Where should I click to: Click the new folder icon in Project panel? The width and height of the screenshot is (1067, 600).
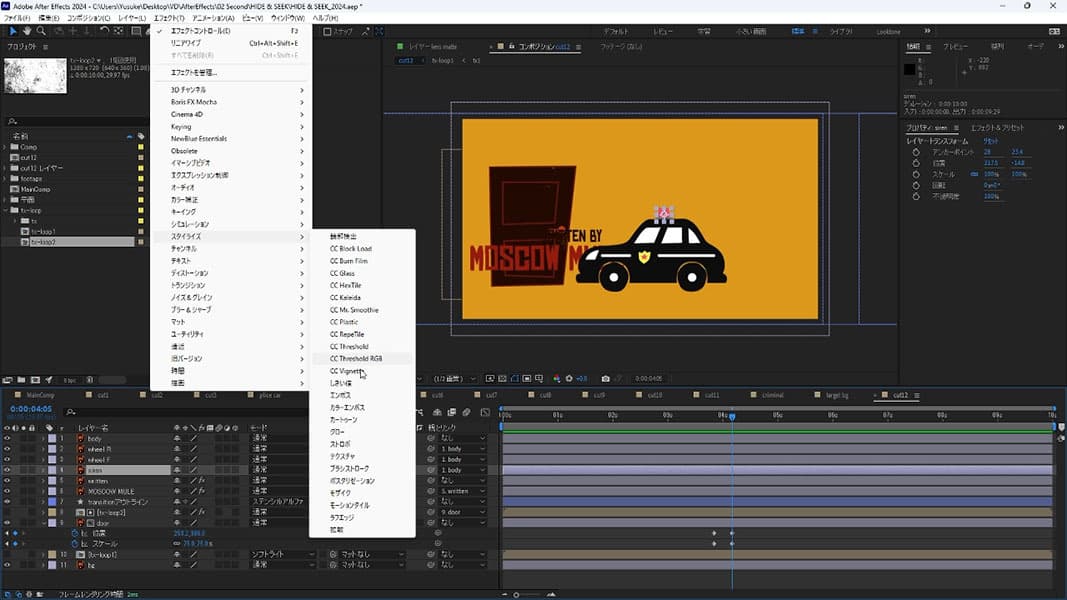point(22,380)
